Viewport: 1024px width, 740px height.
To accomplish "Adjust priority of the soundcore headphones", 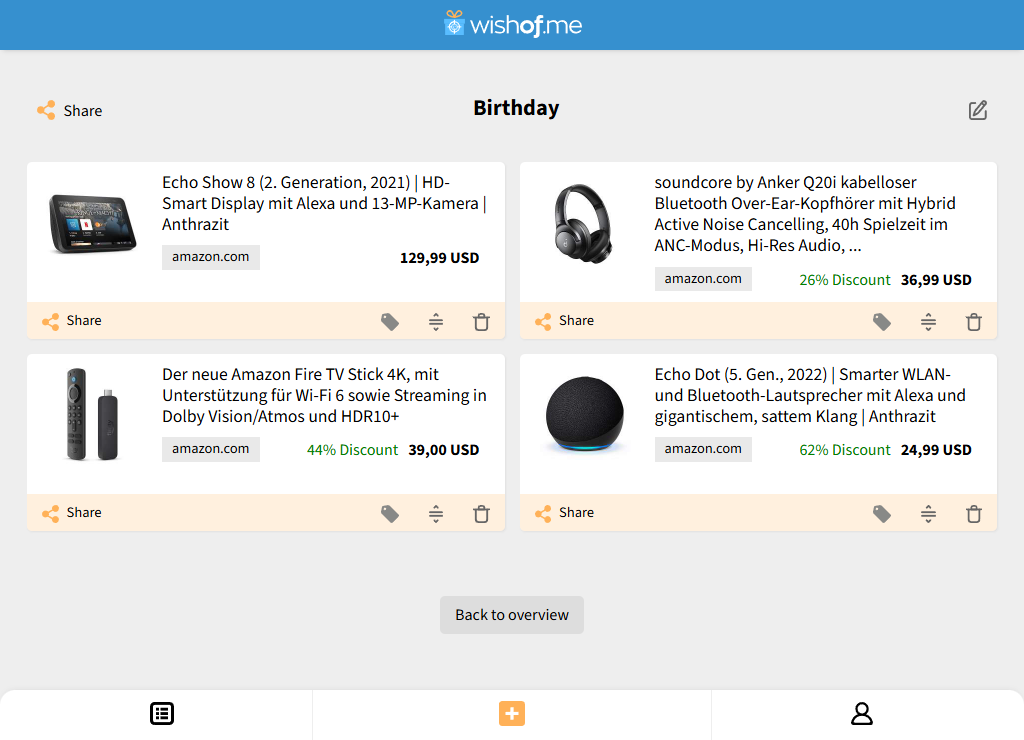I will [928, 321].
